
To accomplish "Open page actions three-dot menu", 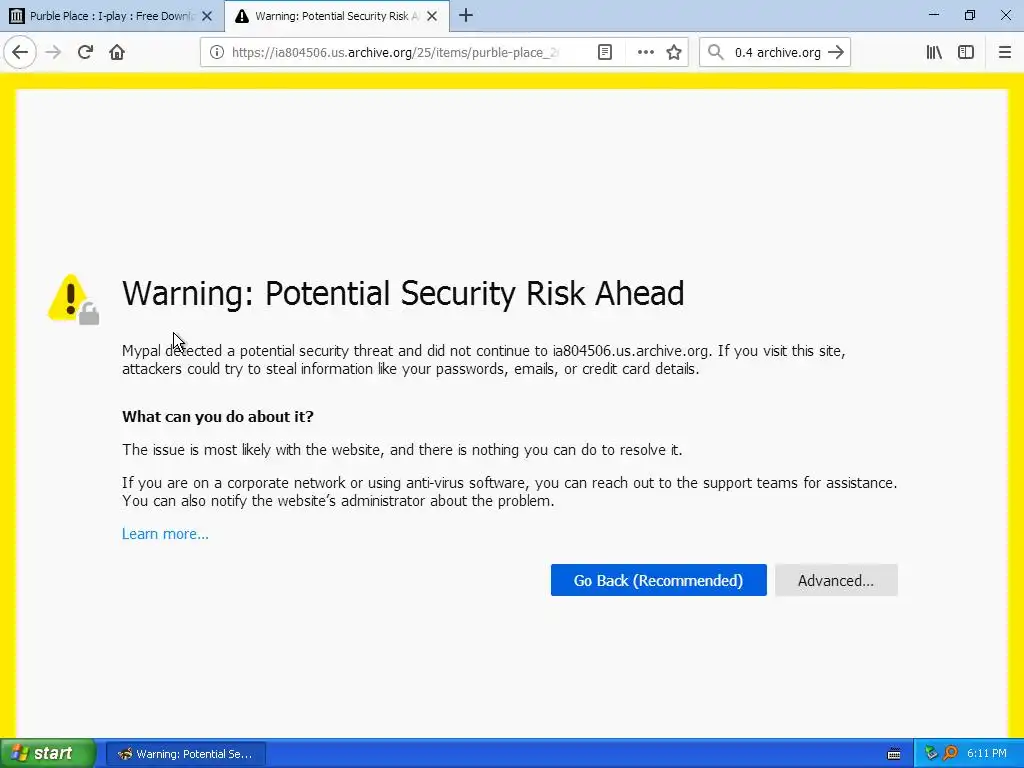I will click(x=645, y=52).
